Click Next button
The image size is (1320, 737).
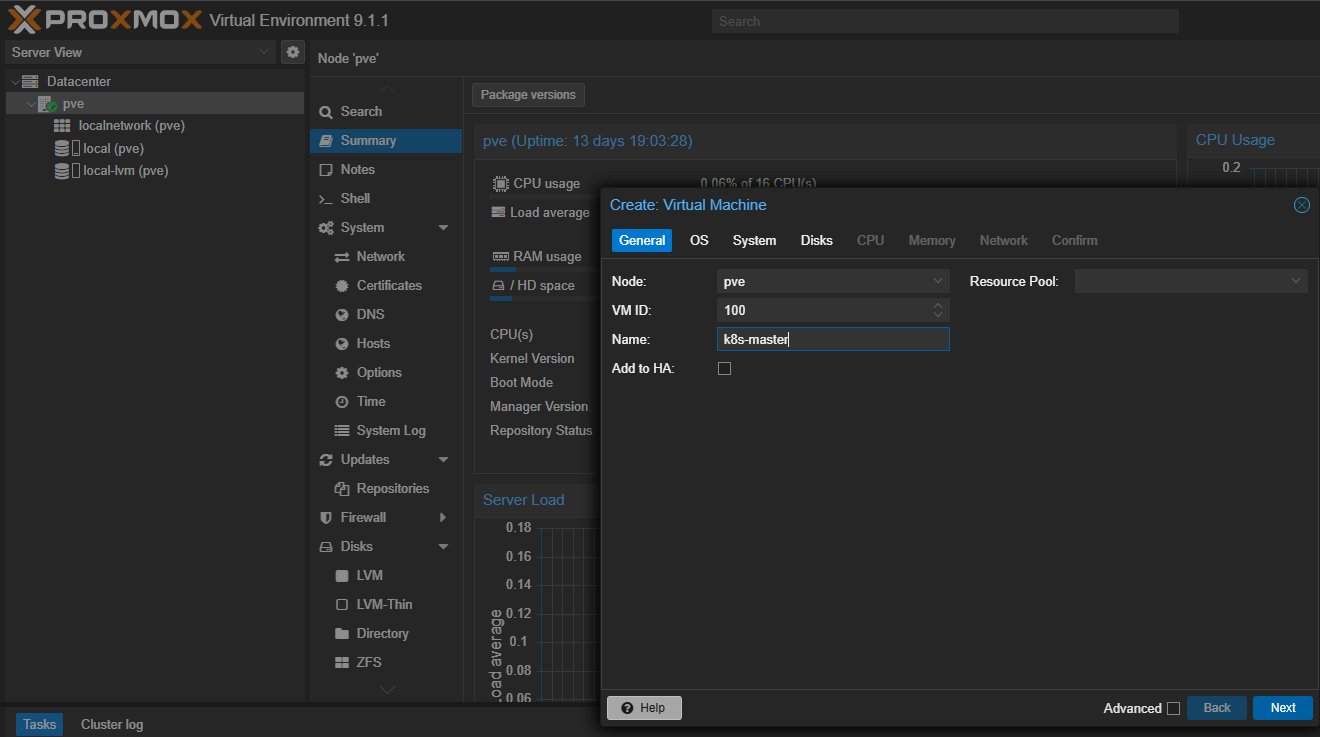click(x=1283, y=708)
